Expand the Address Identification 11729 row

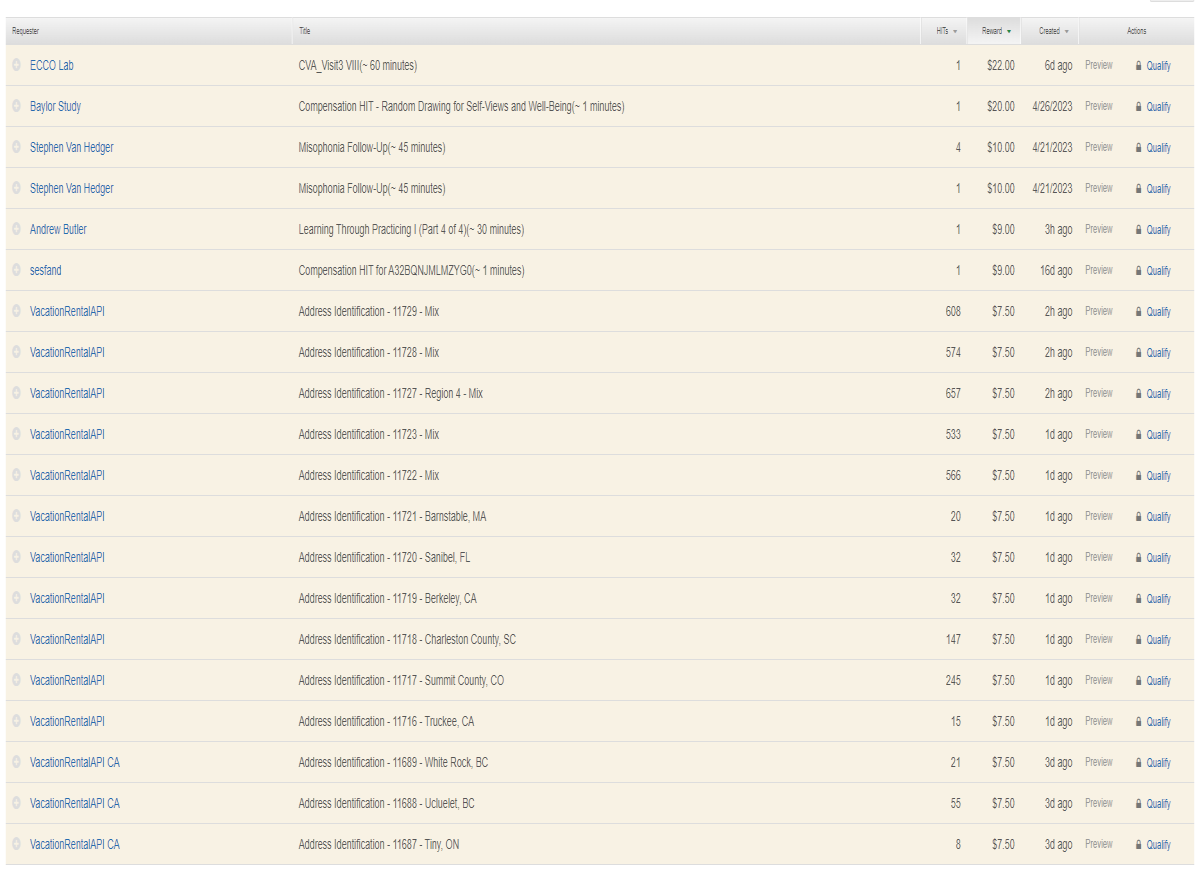tap(16, 311)
